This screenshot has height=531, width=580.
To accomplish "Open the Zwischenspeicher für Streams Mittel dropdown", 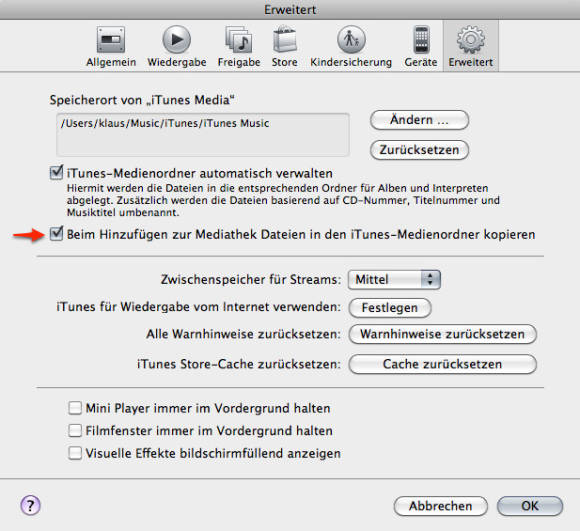I will point(394,279).
